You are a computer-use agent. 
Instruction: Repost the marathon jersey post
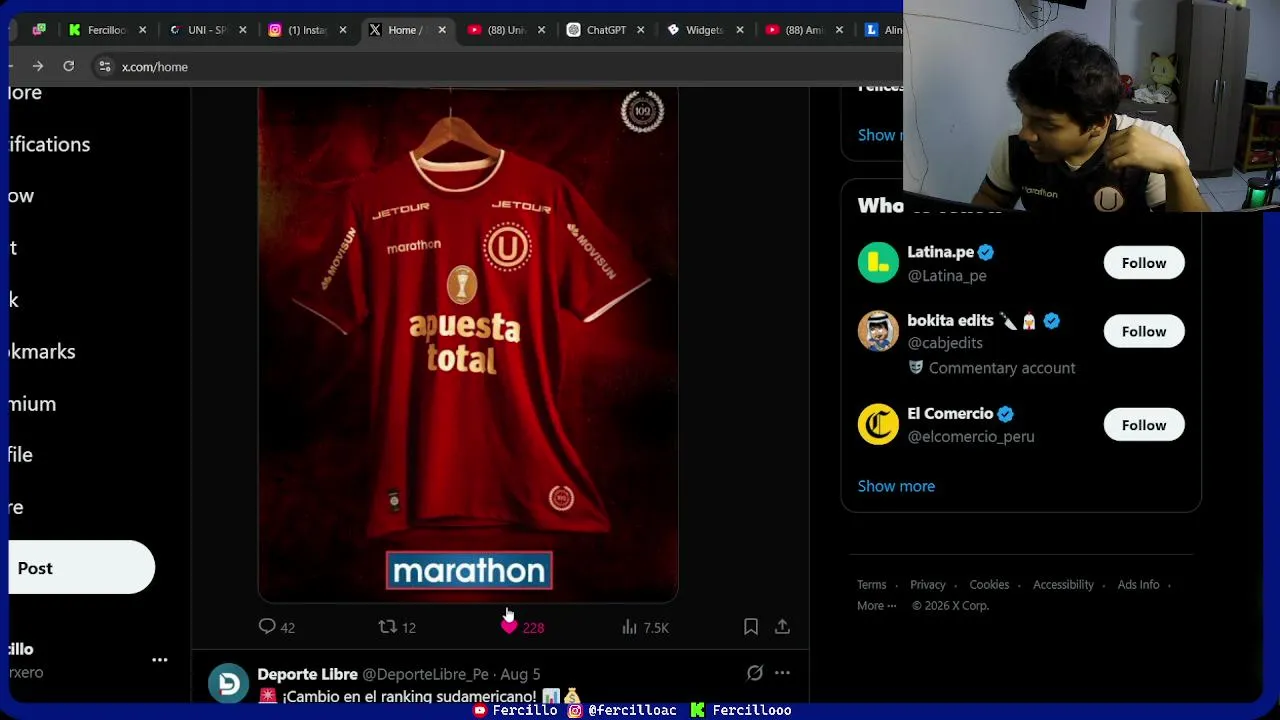[x=397, y=627]
